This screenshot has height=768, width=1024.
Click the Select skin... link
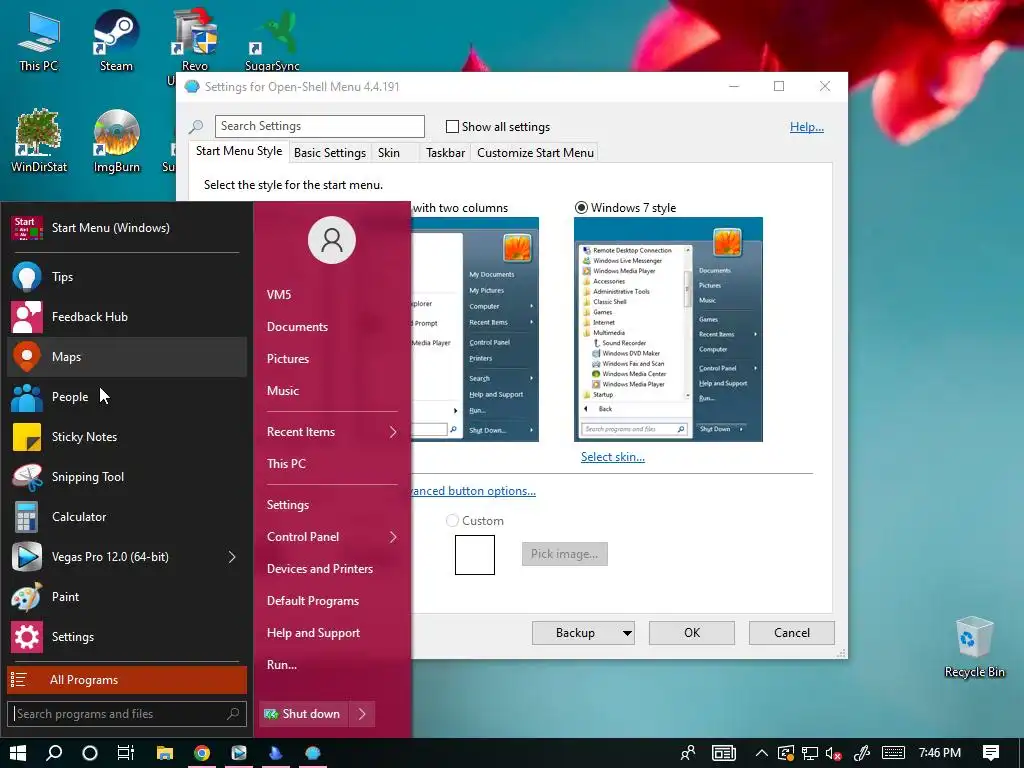click(613, 456)
